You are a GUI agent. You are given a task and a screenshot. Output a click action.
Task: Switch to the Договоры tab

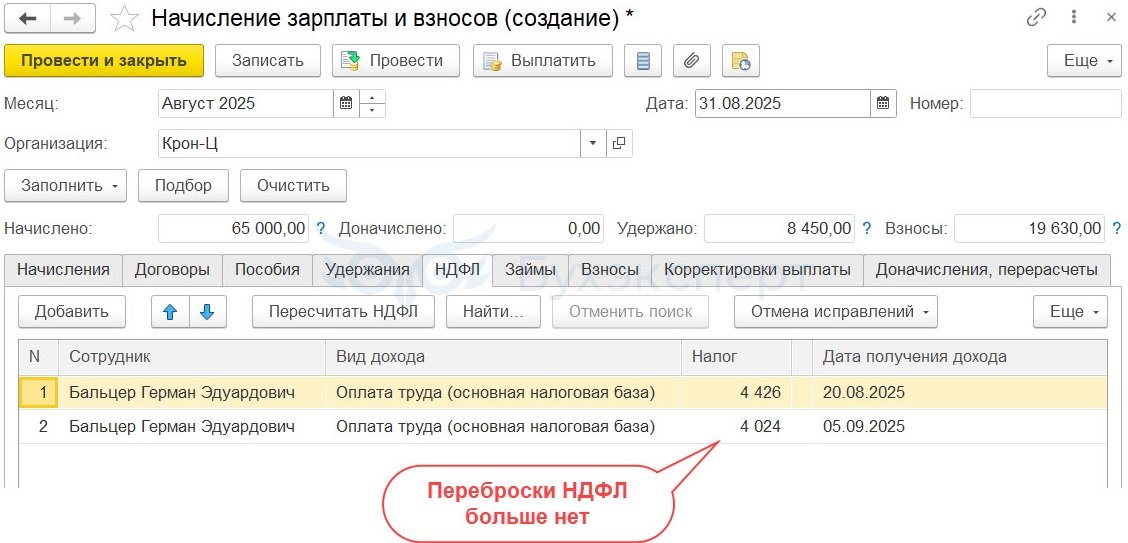tap(173, 270)
